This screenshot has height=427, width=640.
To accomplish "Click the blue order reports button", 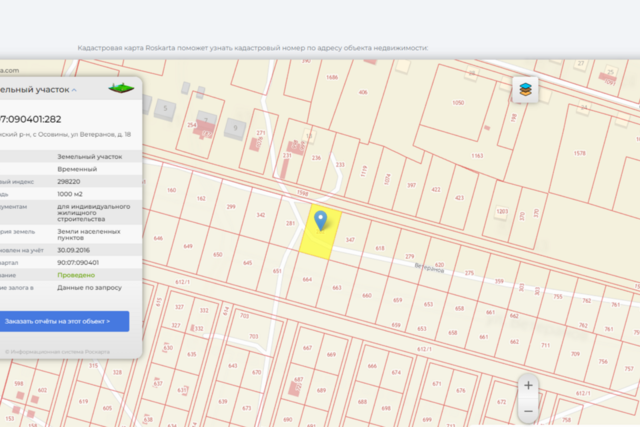I will 63,321.
